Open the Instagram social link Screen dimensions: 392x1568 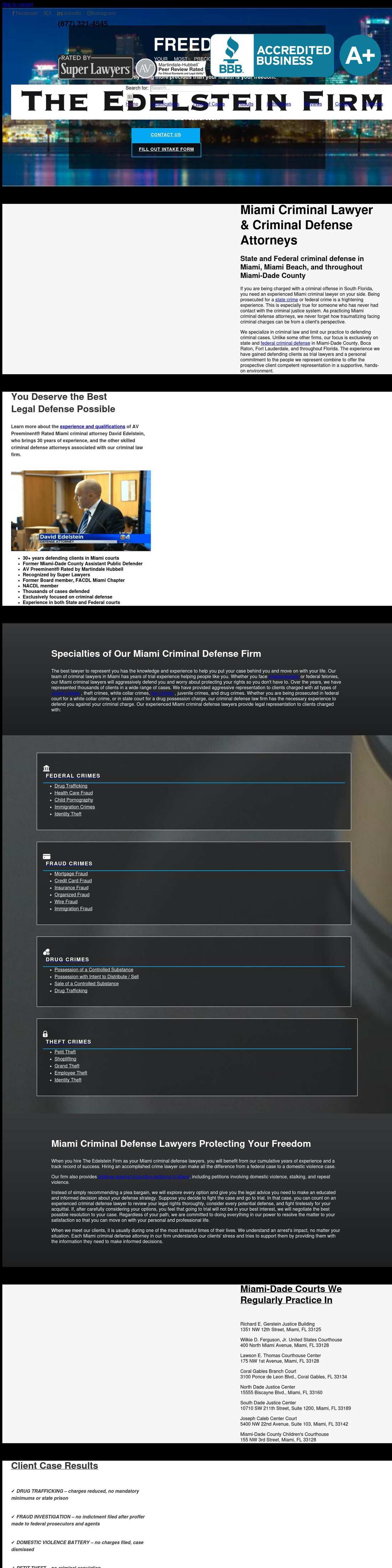coord(101,13)
